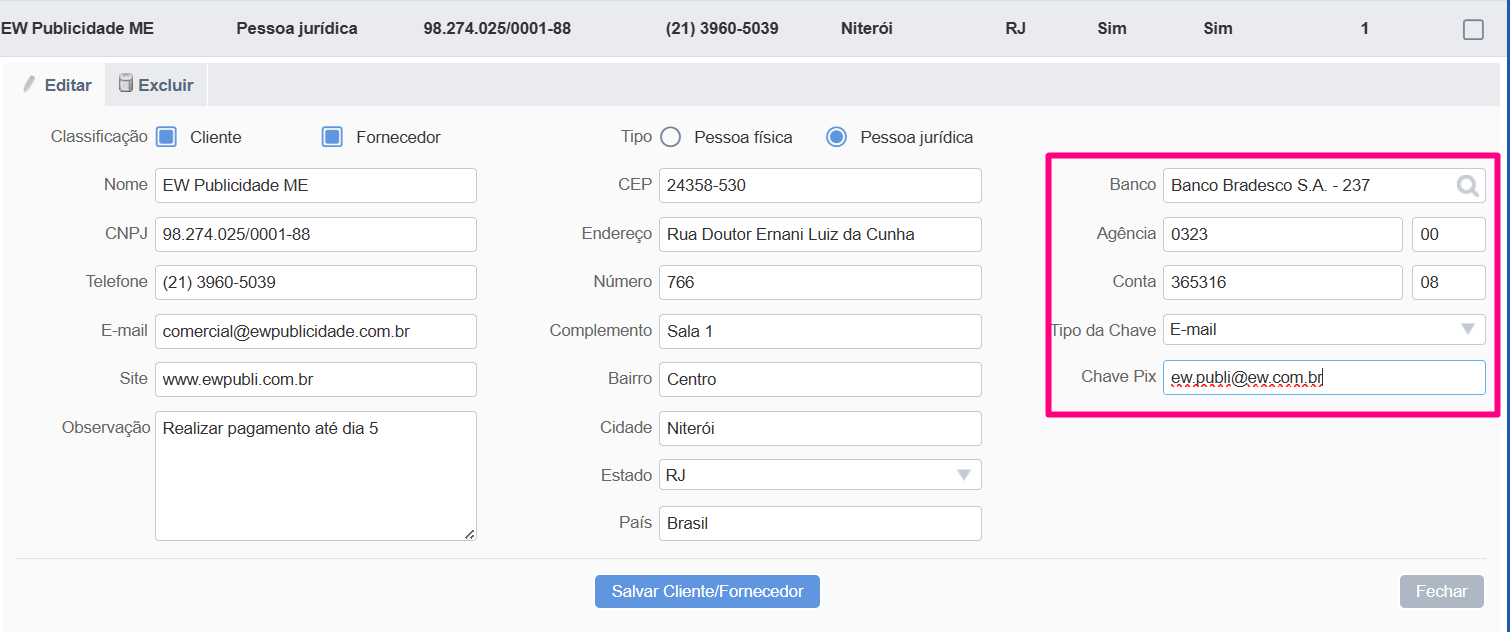Click the trash icon beside Excluir
Image resolution: width=1510 pixels, height=632 pixels.
click(x=126, y=83)
